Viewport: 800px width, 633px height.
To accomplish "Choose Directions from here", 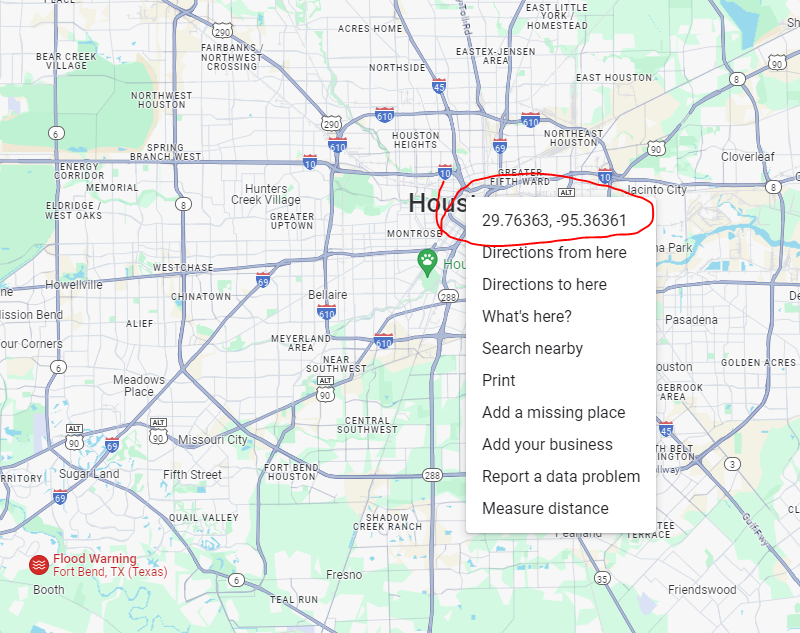I will (554, 252).
